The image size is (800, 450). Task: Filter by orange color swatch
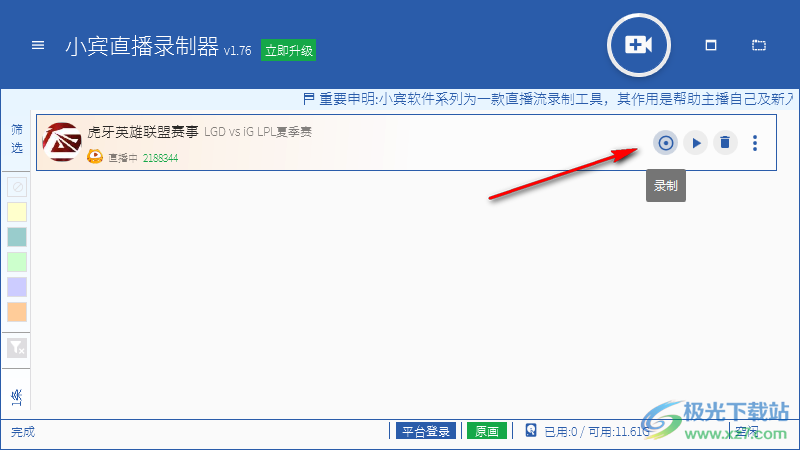17,312
